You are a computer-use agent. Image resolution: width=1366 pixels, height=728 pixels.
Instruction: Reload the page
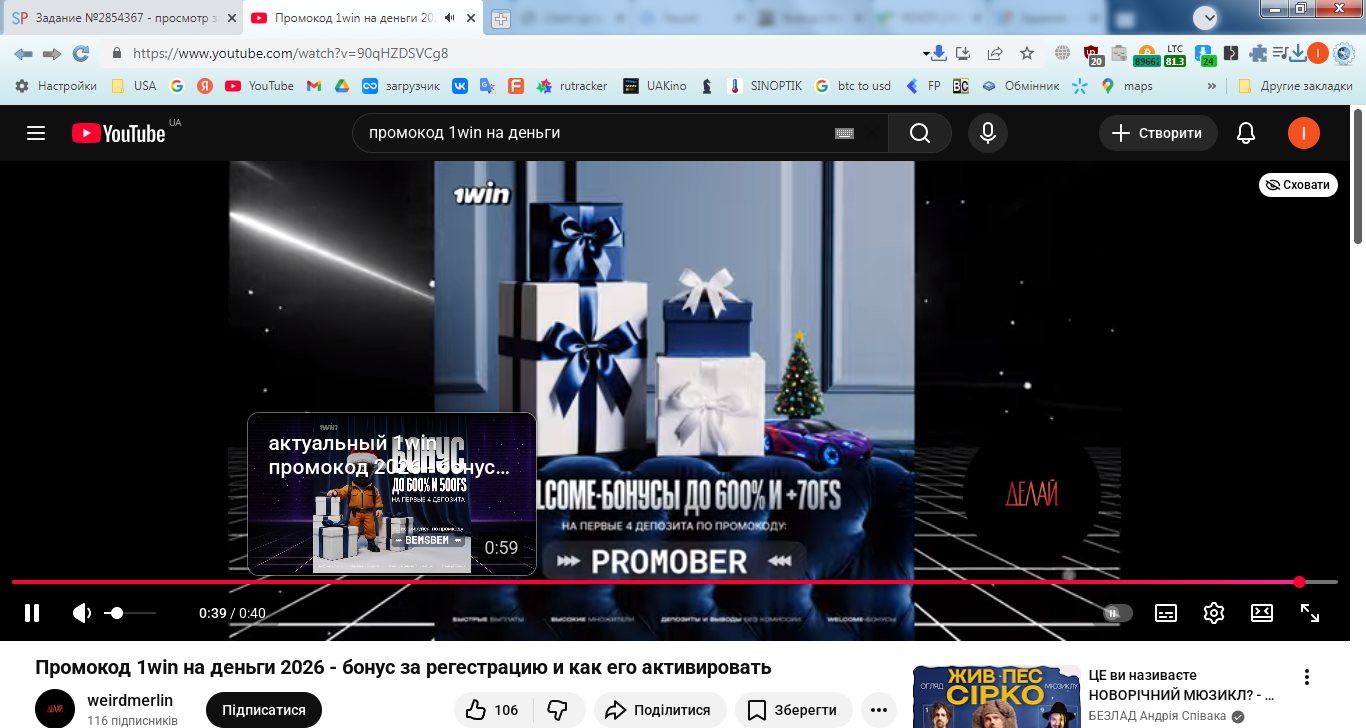pos(81,53)
